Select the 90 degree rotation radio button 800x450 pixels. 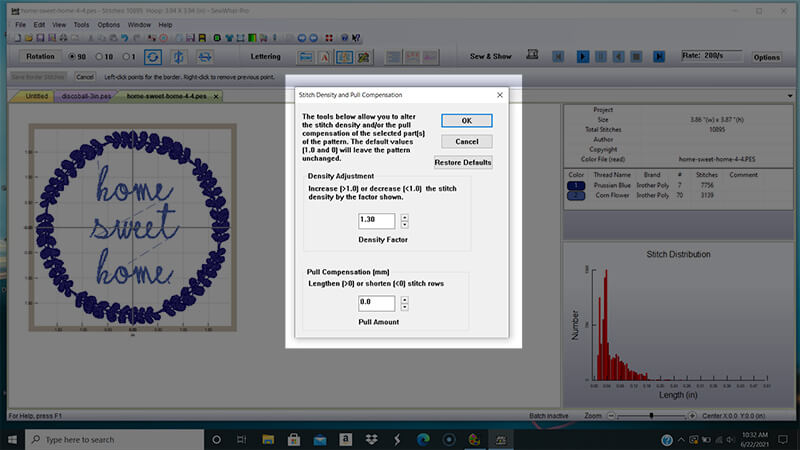pos(71,57)
